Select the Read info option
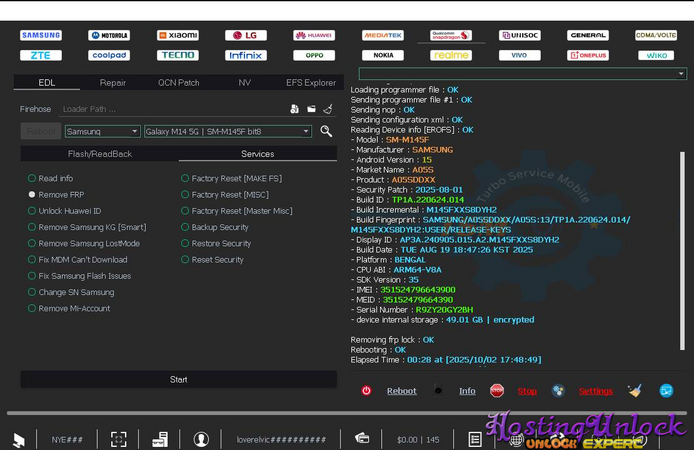Image resolution: width=694 pixels, height=450 pixels. point(32,178)
